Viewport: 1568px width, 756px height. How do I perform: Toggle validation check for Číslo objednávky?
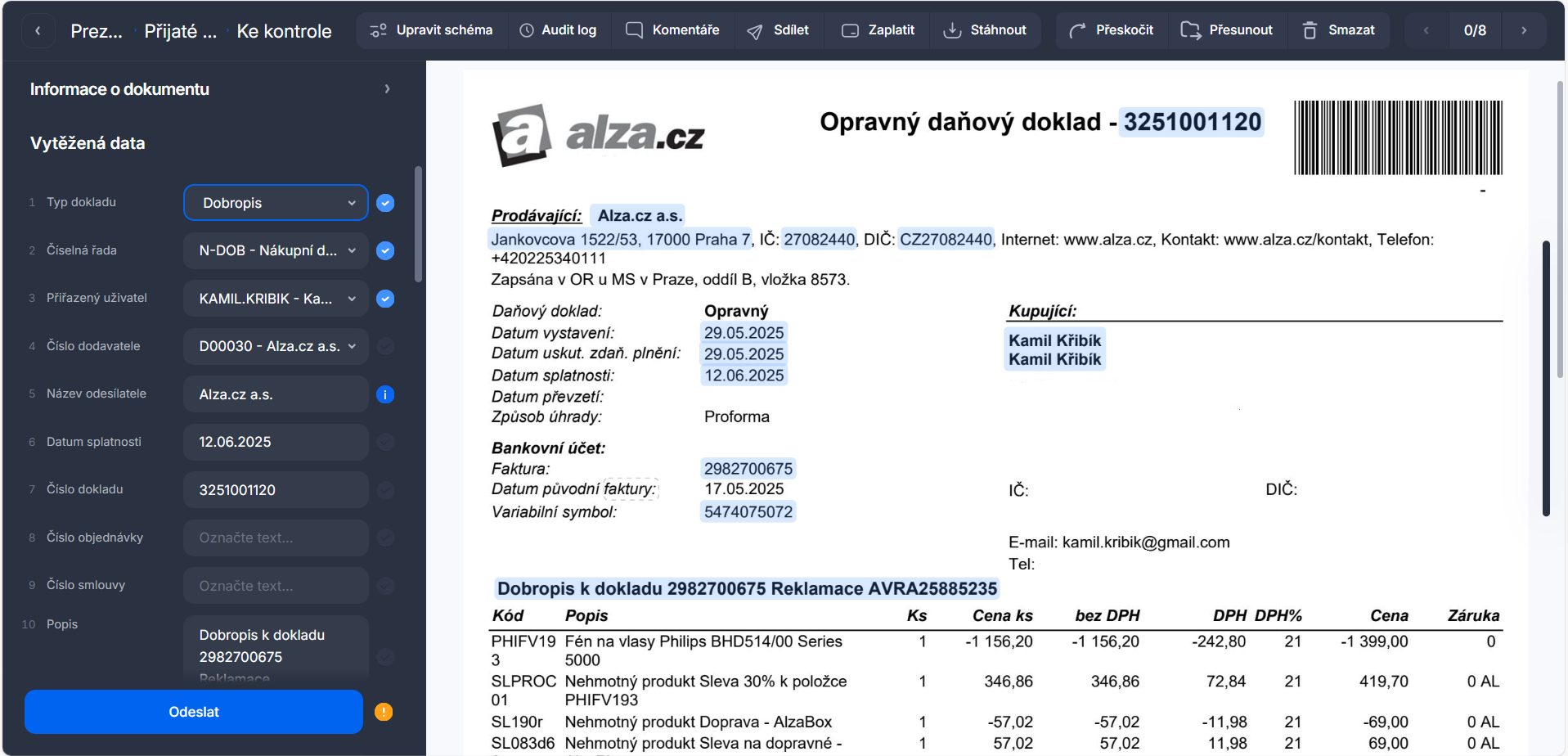coord(385,538)
